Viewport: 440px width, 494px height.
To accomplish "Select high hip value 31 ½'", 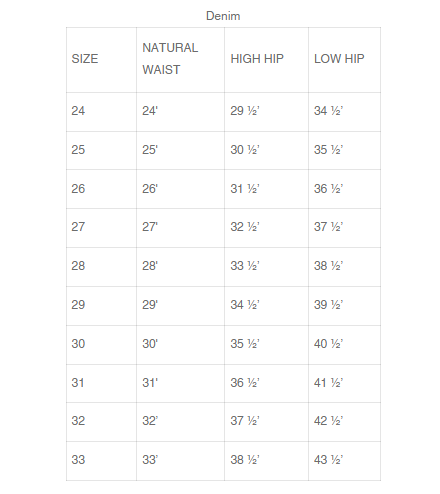I will tap(245, 189).
